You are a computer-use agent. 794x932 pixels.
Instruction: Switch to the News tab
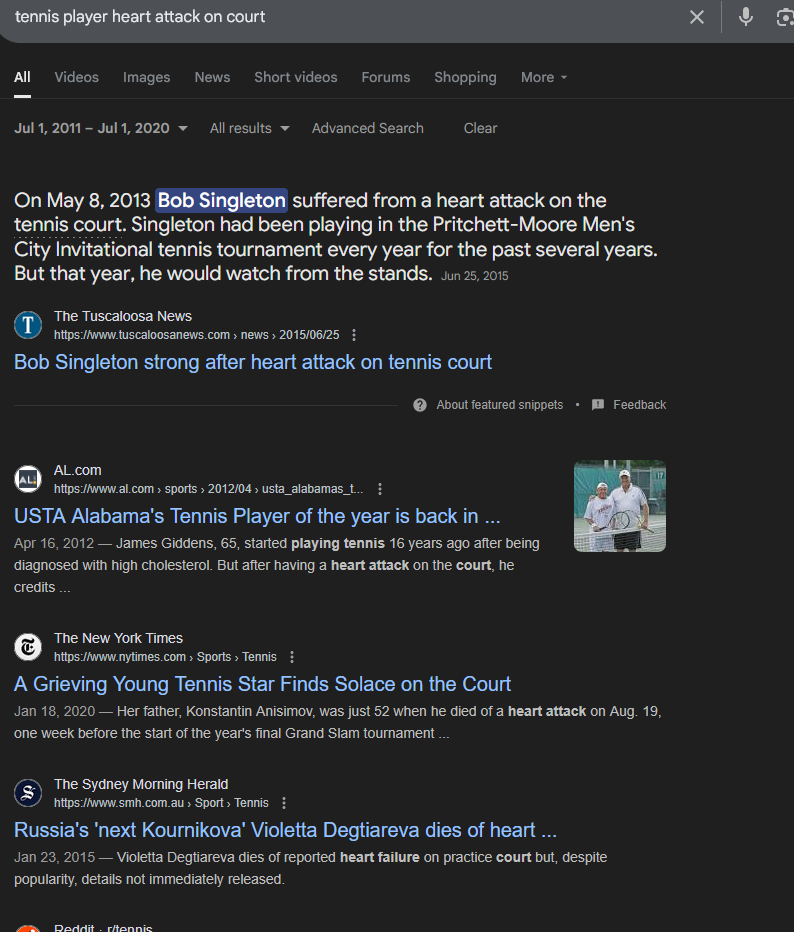pos(212,77)
